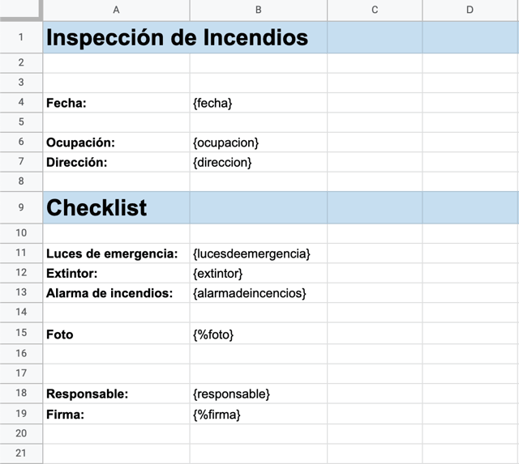Select column D header

pos(470,10)
